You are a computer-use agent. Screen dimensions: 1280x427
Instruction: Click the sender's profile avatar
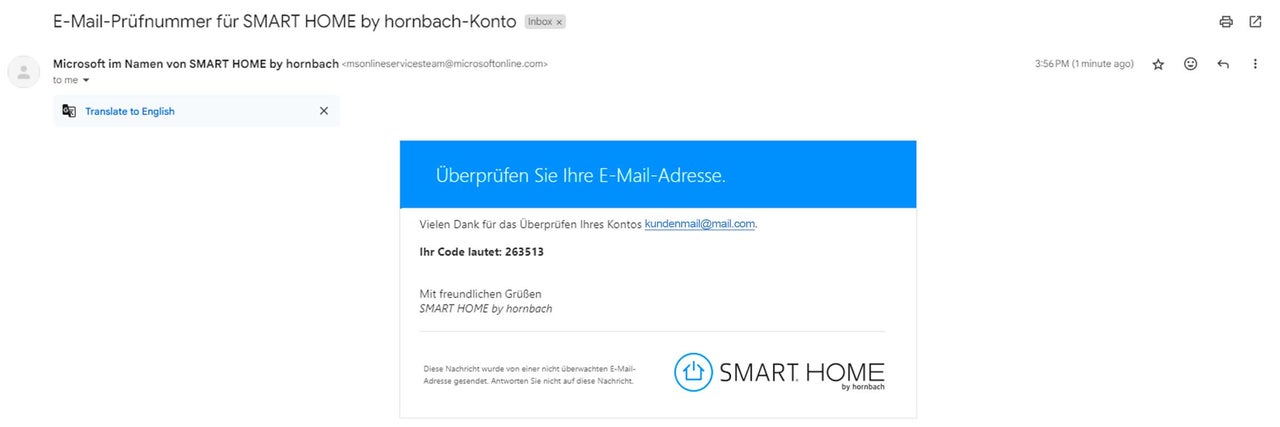click(x=22, y=71)
